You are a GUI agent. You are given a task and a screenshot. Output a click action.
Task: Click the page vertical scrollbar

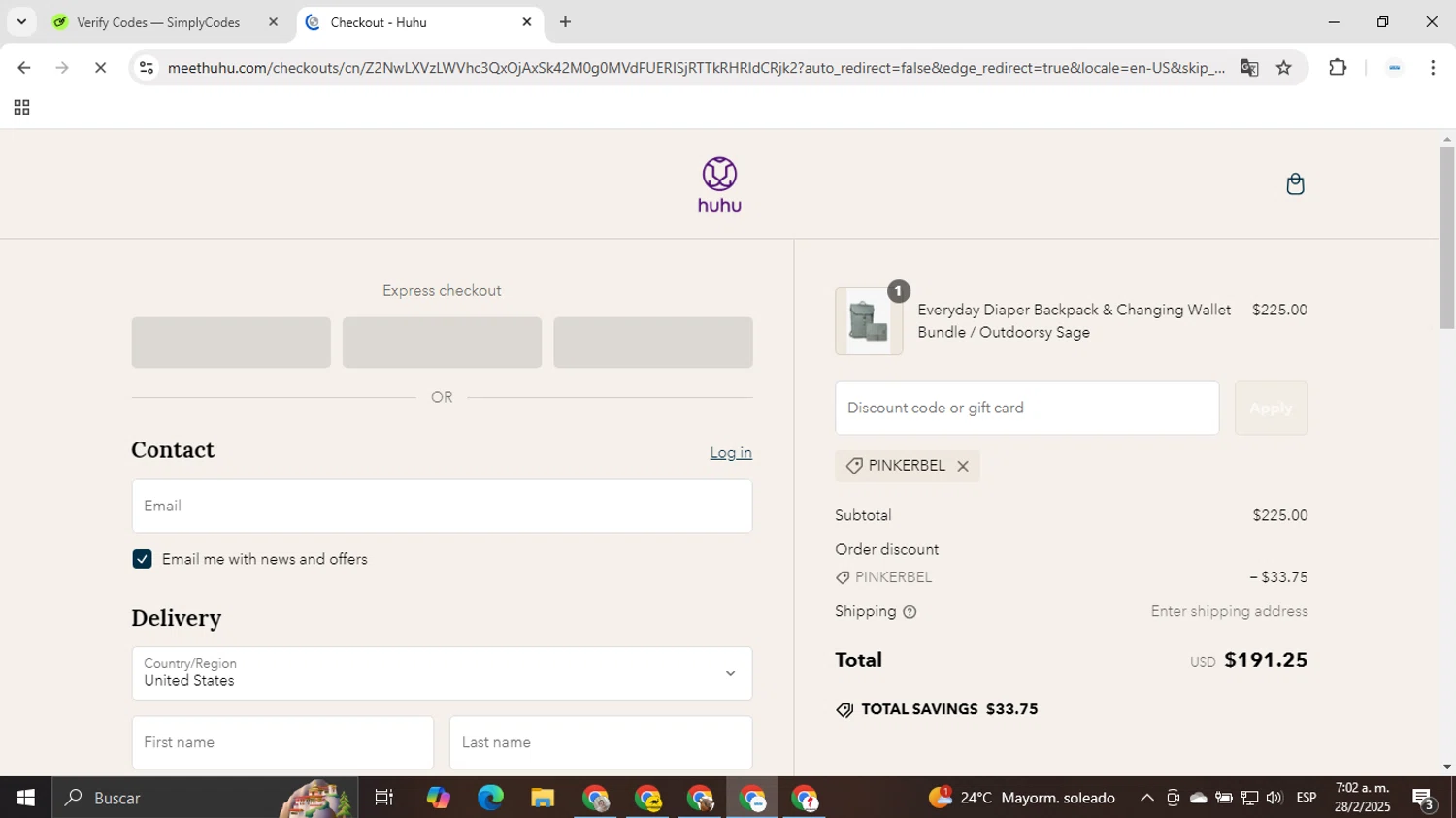[x=1447, y=238]
